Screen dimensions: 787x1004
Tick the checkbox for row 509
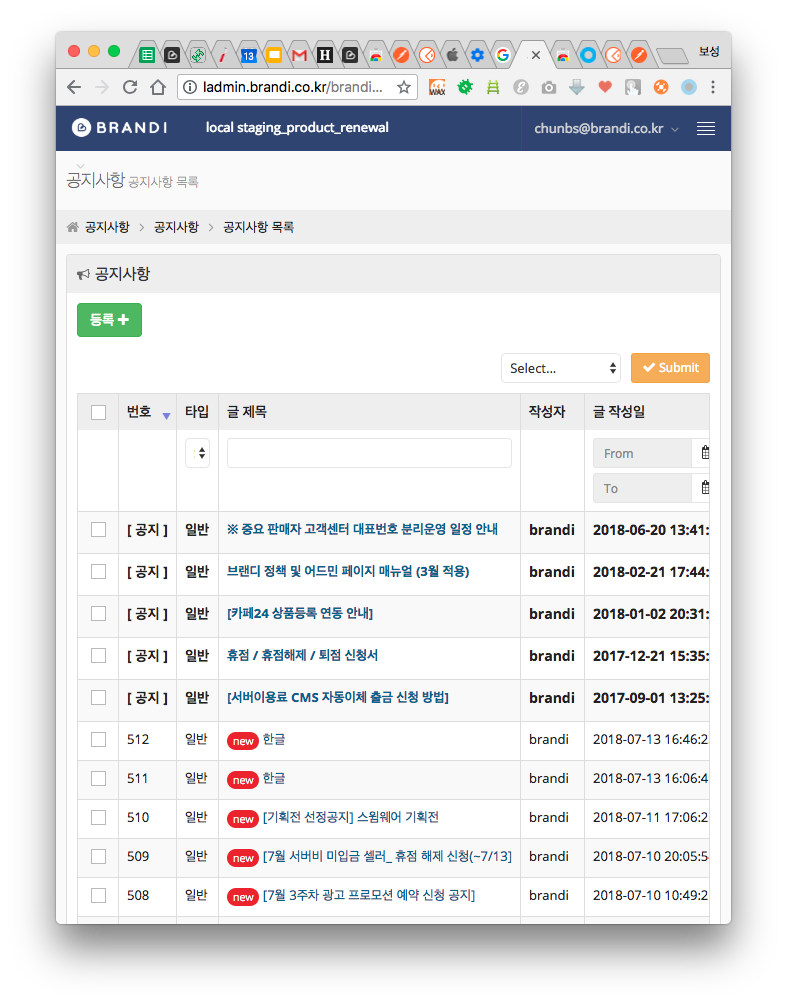[98, 856]
